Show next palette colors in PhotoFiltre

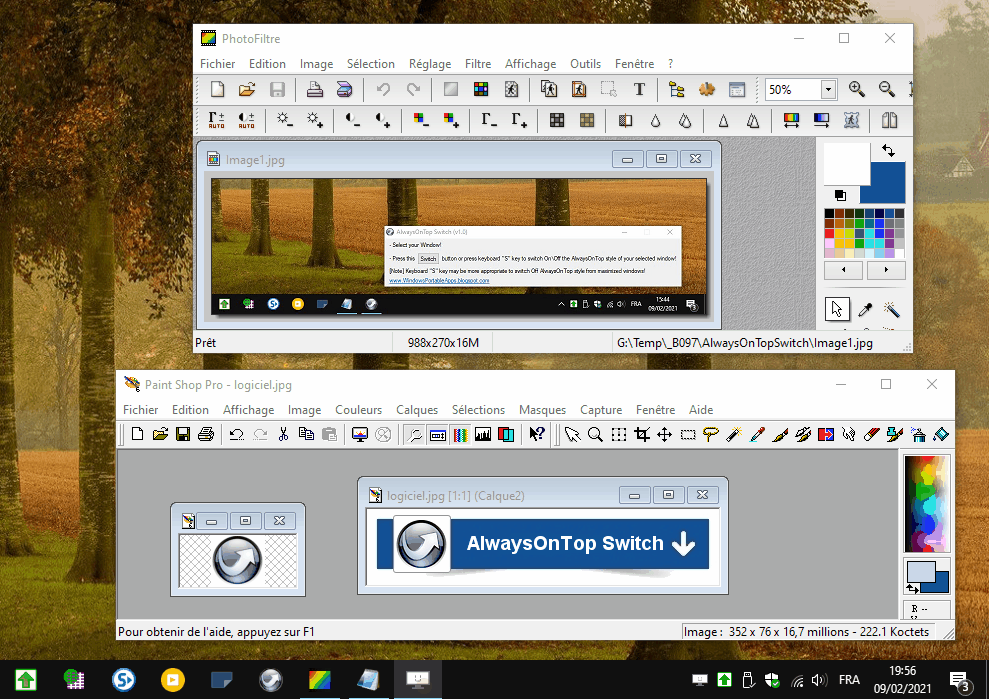click(886, 270)
